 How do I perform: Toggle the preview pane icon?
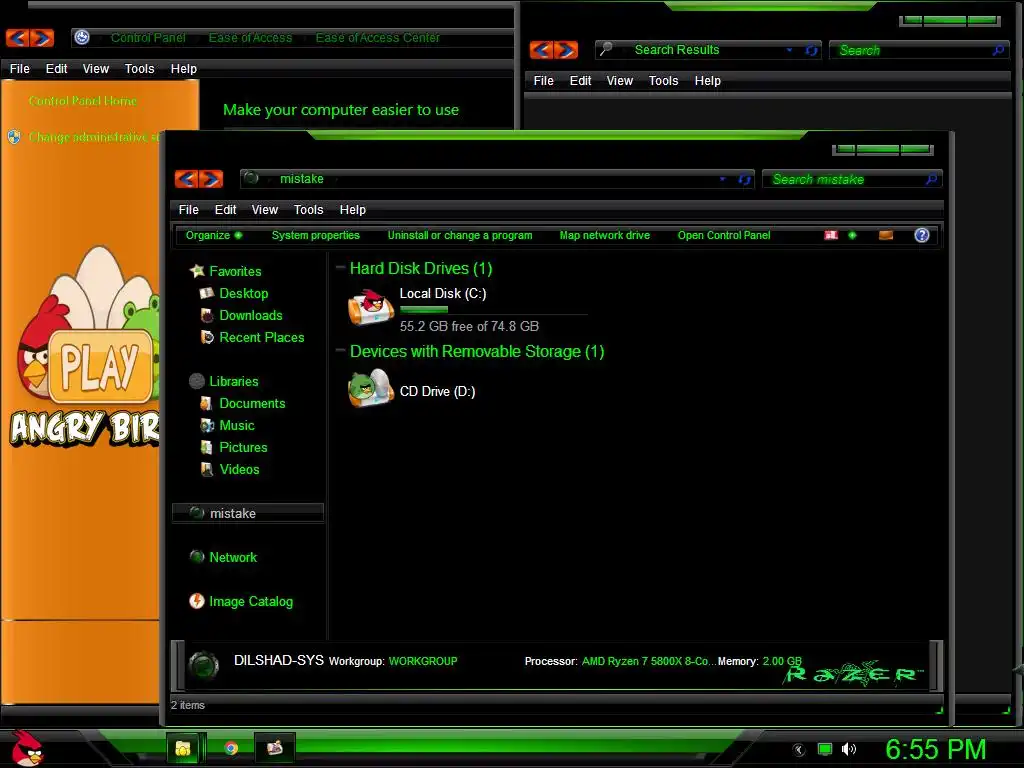(x=886, y=235)
